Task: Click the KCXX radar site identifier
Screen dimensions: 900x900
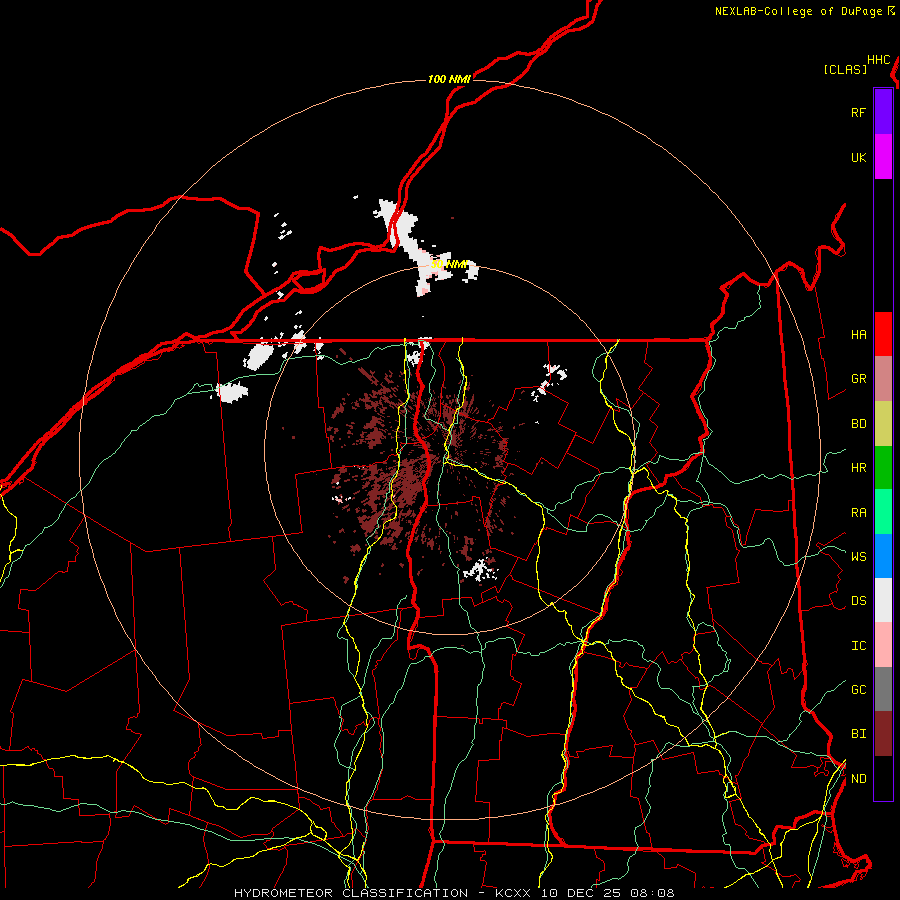Action: click(513, 893)
